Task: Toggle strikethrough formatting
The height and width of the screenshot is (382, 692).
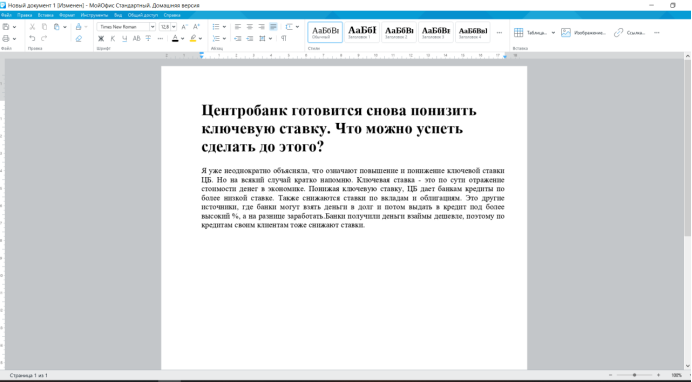Action: click(148, 38)
